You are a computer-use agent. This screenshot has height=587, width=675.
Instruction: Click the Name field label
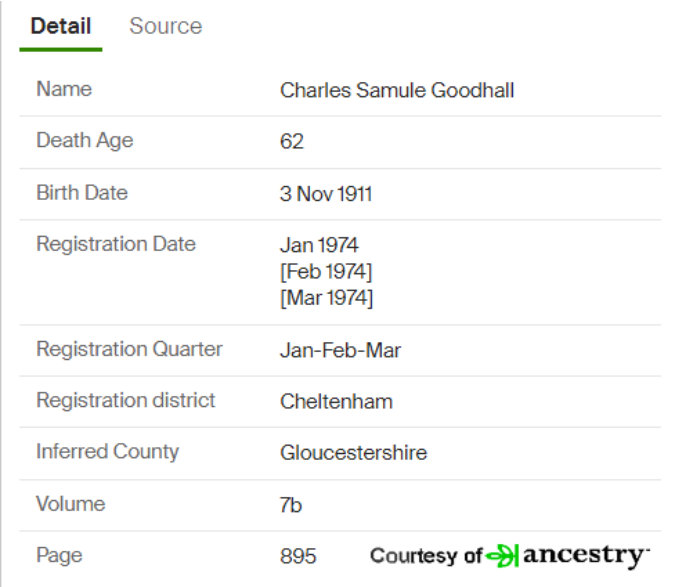[64, 89]
